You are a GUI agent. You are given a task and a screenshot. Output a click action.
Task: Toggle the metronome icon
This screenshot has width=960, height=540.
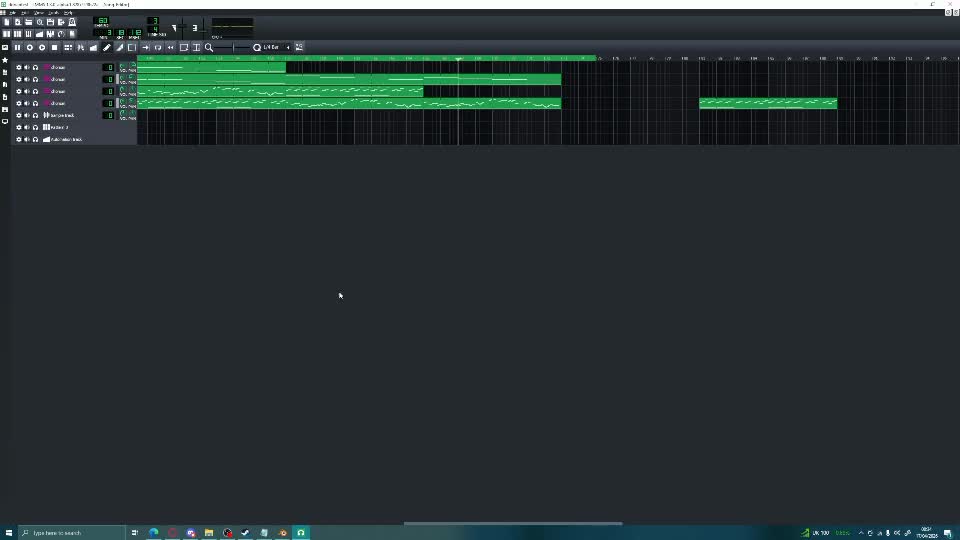click(72, 22)
